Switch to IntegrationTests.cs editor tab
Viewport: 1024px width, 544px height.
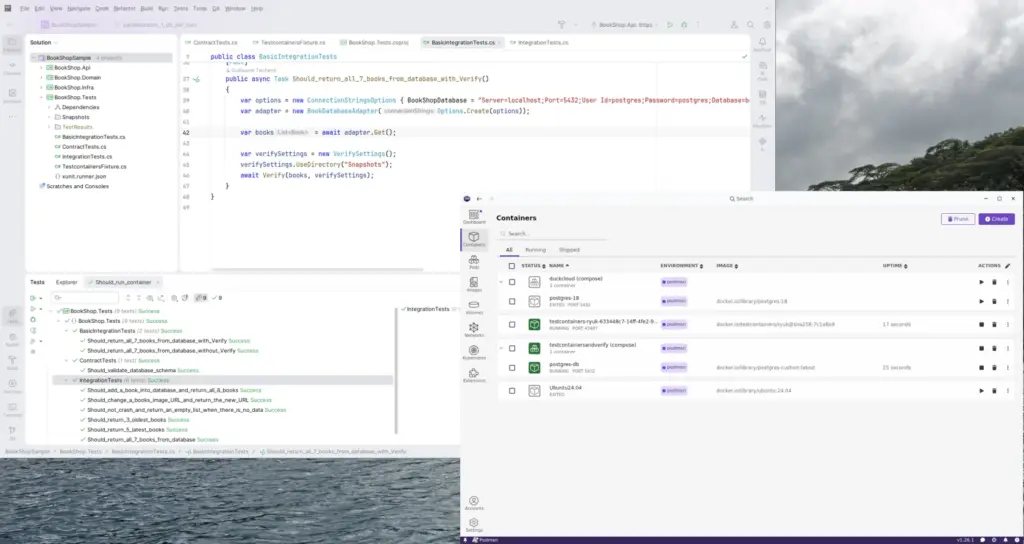tap(538, 42)
